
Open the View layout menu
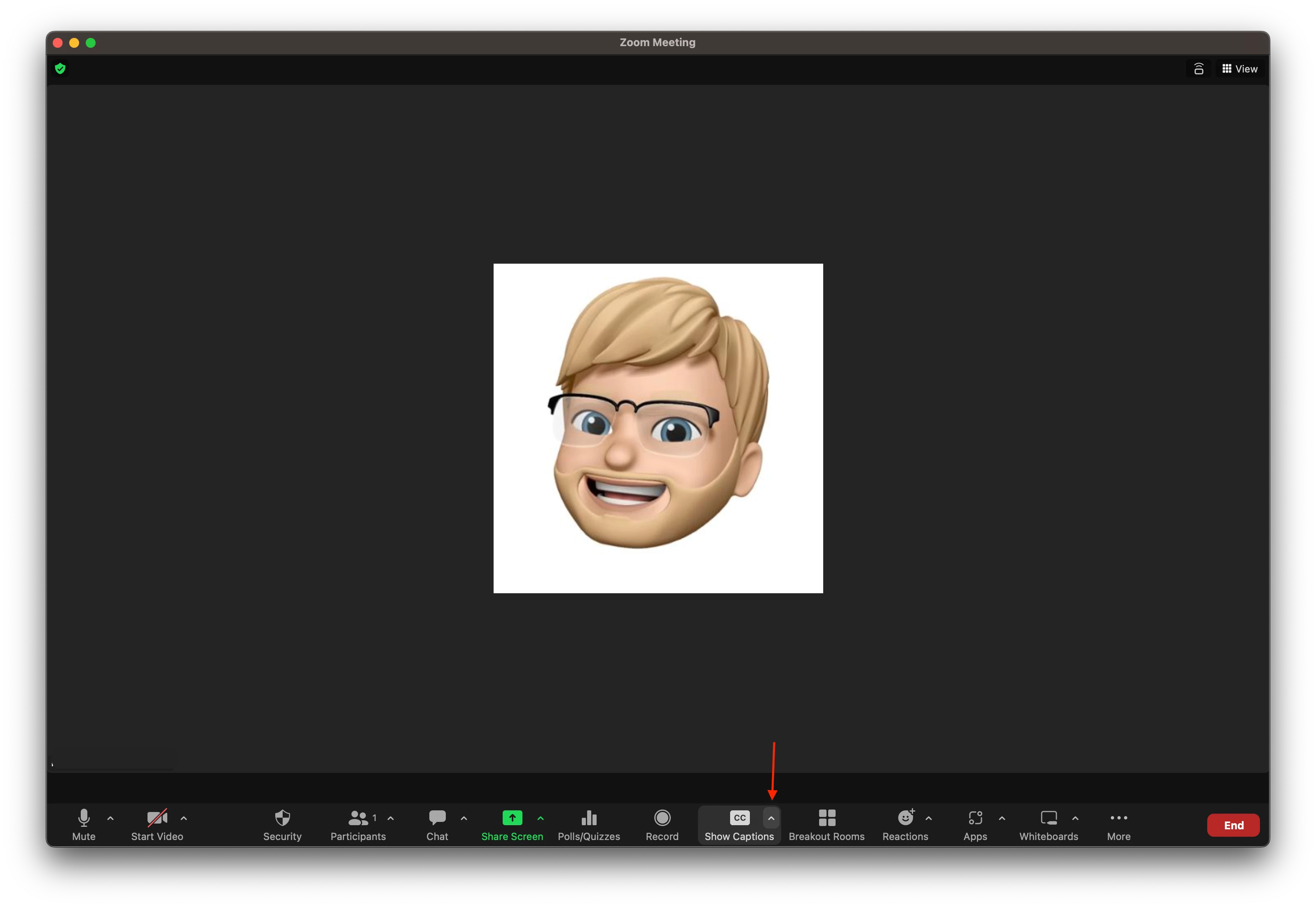(1240, 69)
